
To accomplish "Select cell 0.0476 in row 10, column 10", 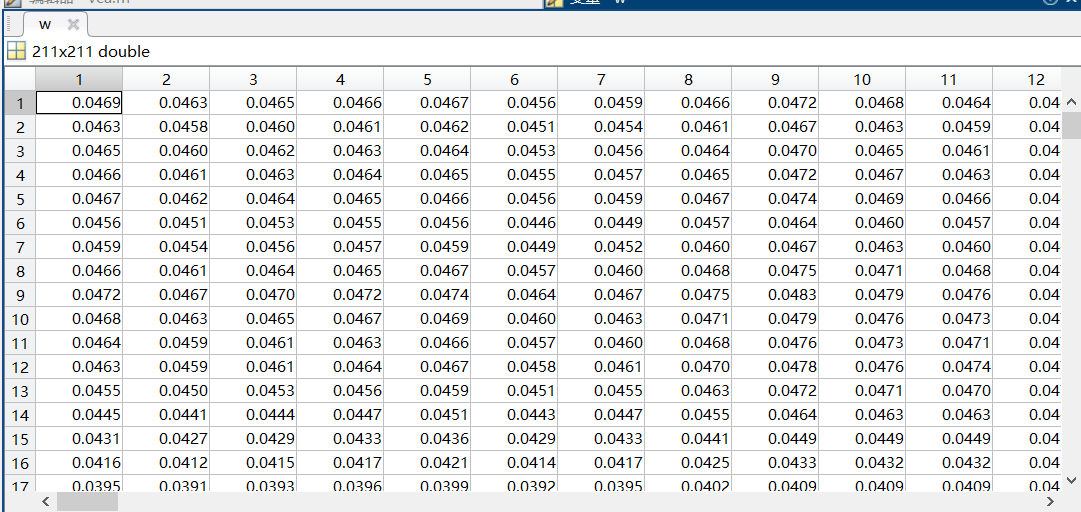I will point(862,319).
